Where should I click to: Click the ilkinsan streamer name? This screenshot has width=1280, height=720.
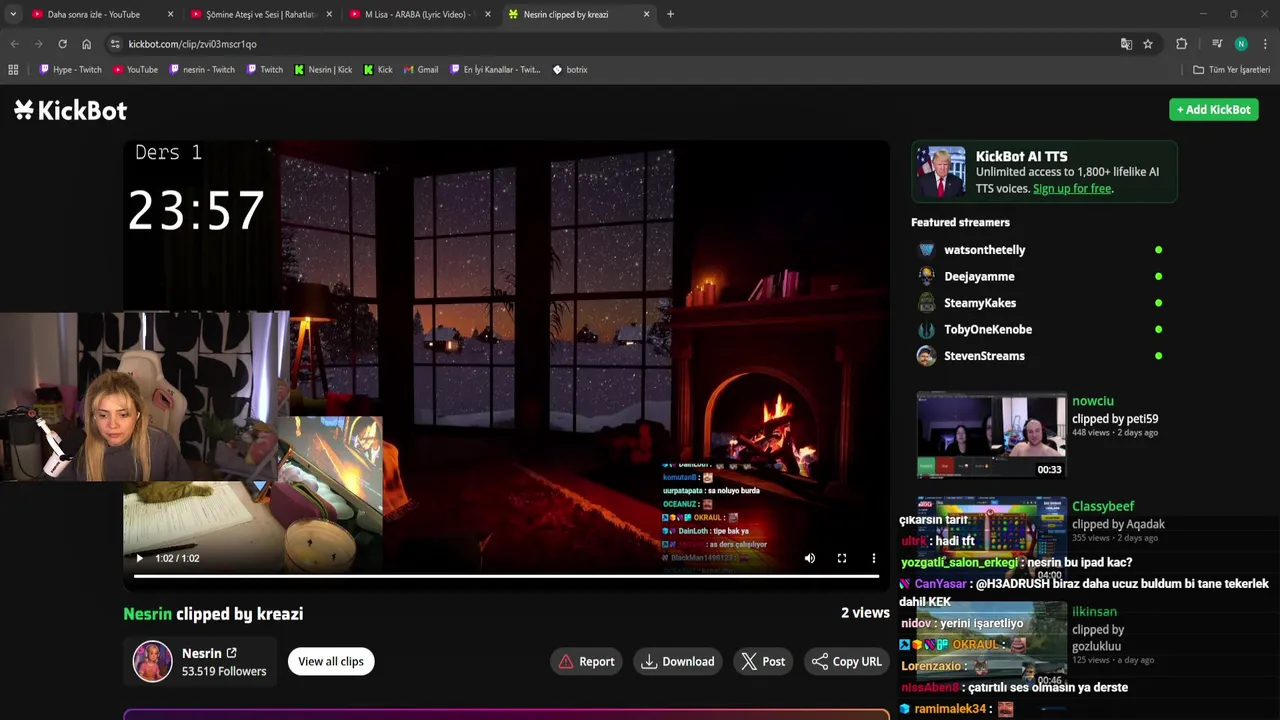point(1094,611)
